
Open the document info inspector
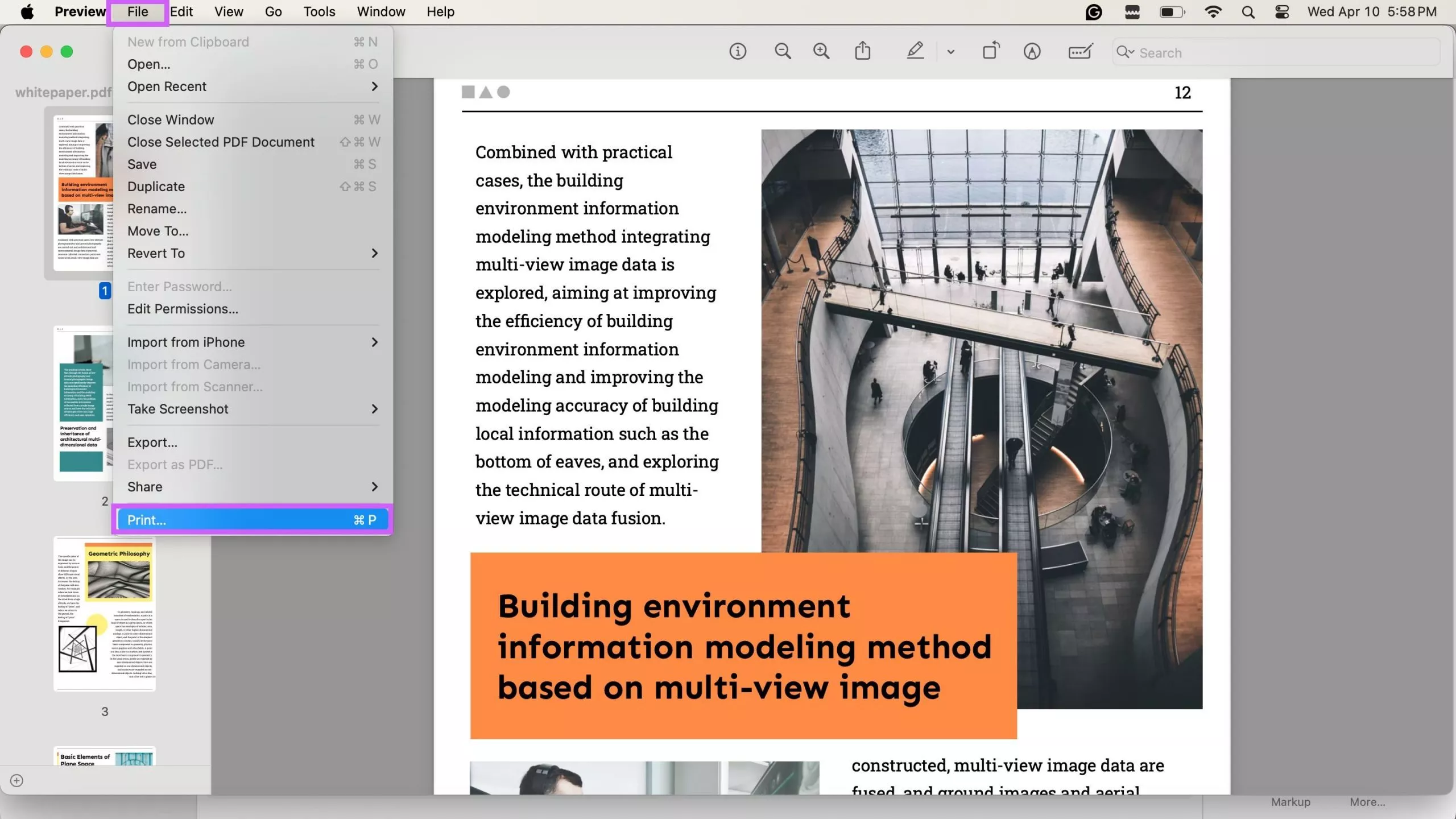pyautogui.click(x=738, y=51)
